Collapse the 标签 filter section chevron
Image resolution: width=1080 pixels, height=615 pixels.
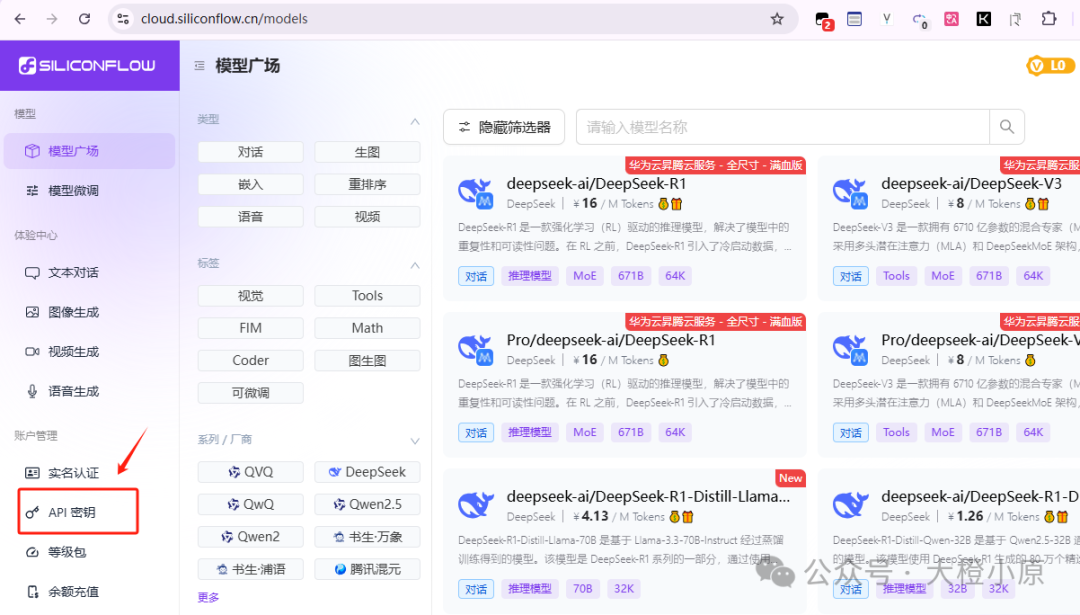415,265
